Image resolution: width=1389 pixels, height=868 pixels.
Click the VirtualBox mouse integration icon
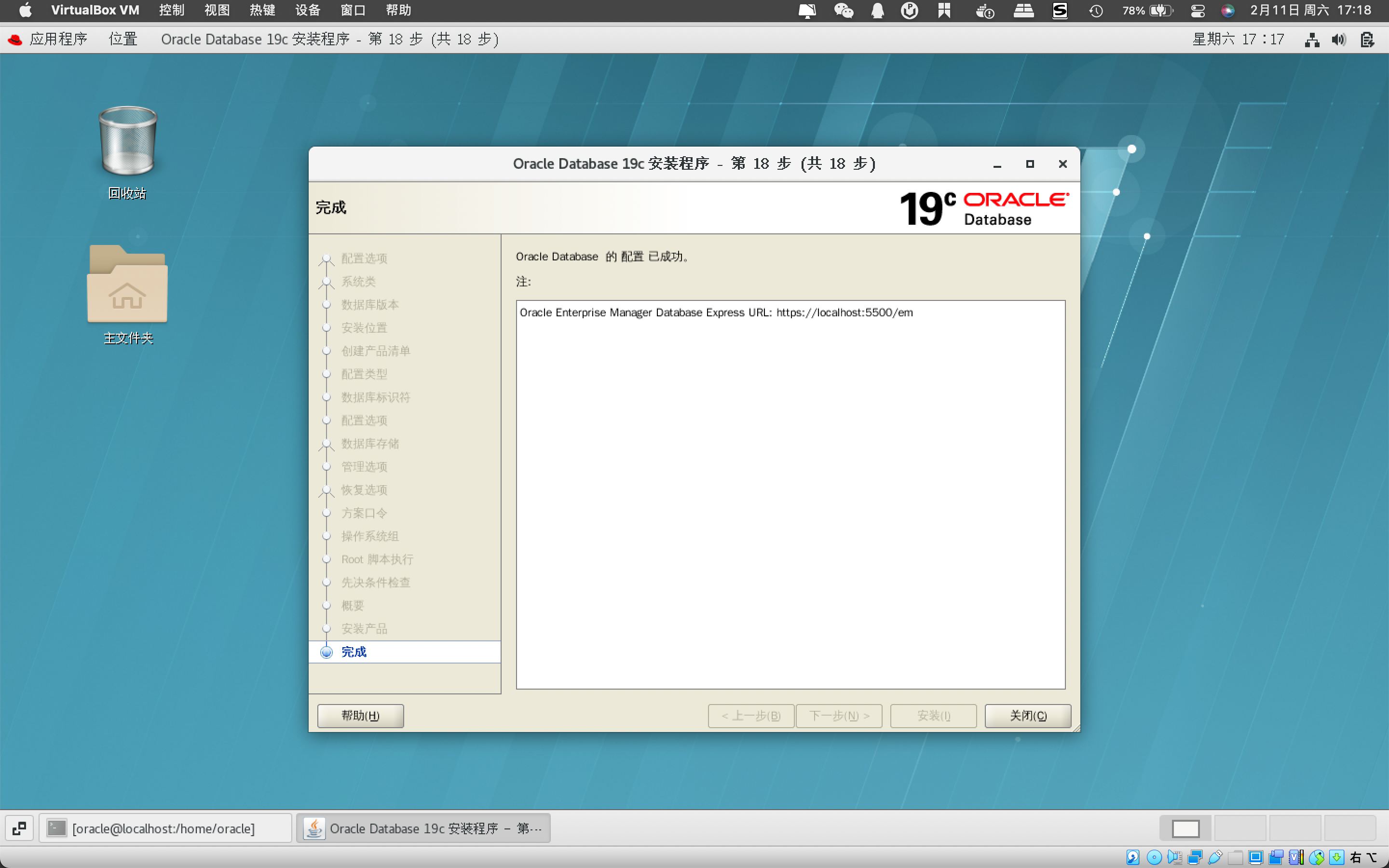(1317, 857)
